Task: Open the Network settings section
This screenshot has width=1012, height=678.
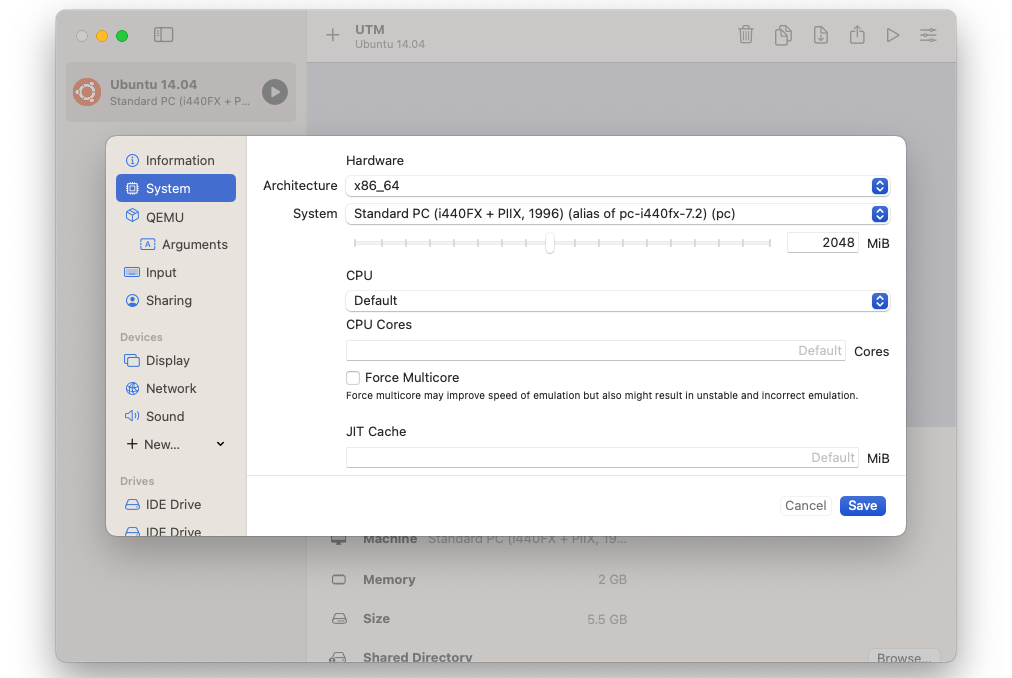Action: pos(170,389)
